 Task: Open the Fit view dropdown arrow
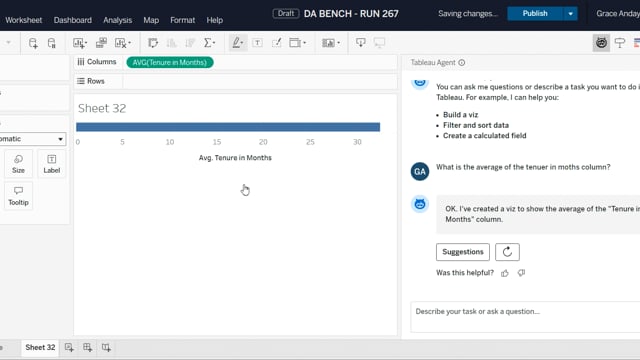pos(304,43)
